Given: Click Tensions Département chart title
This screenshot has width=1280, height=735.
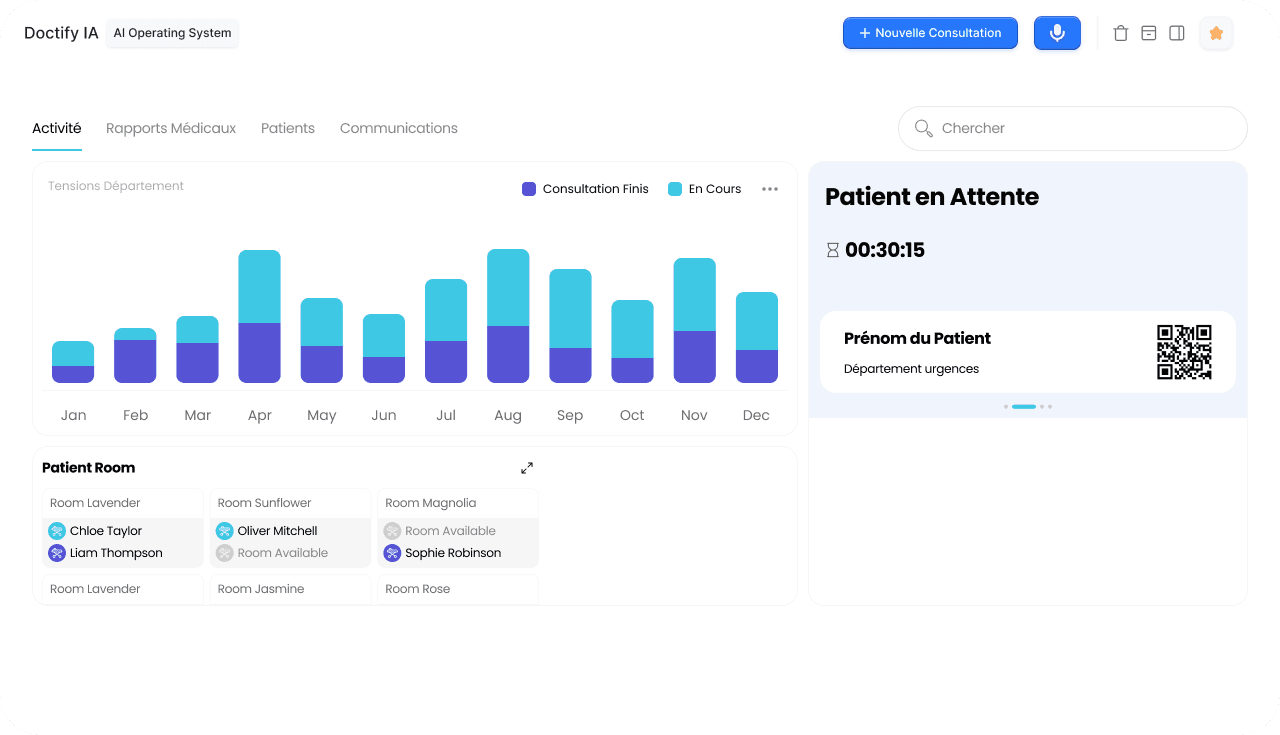Looking at the screenshot, I should tap(116, 186).
